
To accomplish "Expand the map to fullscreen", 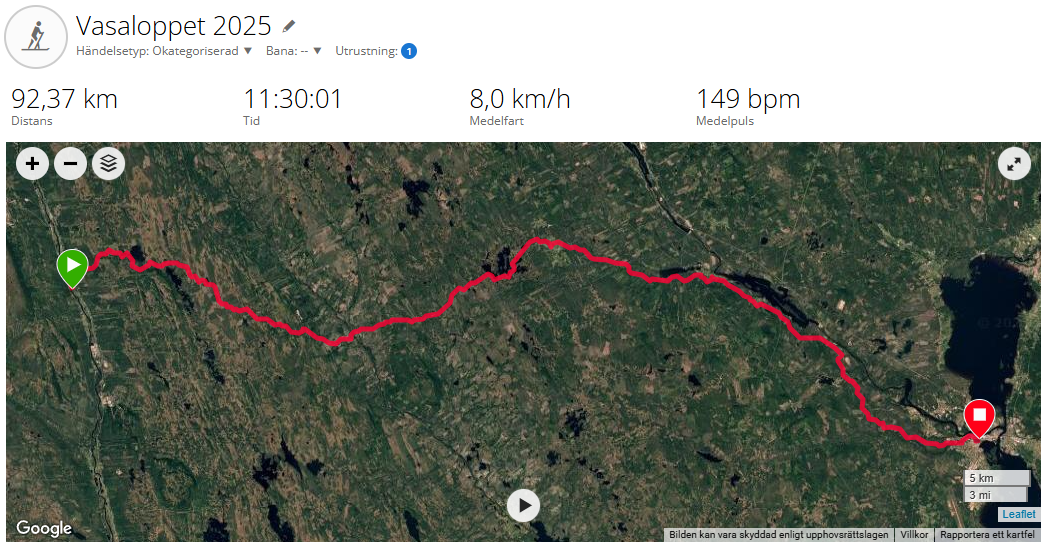I will [1014, 164].
